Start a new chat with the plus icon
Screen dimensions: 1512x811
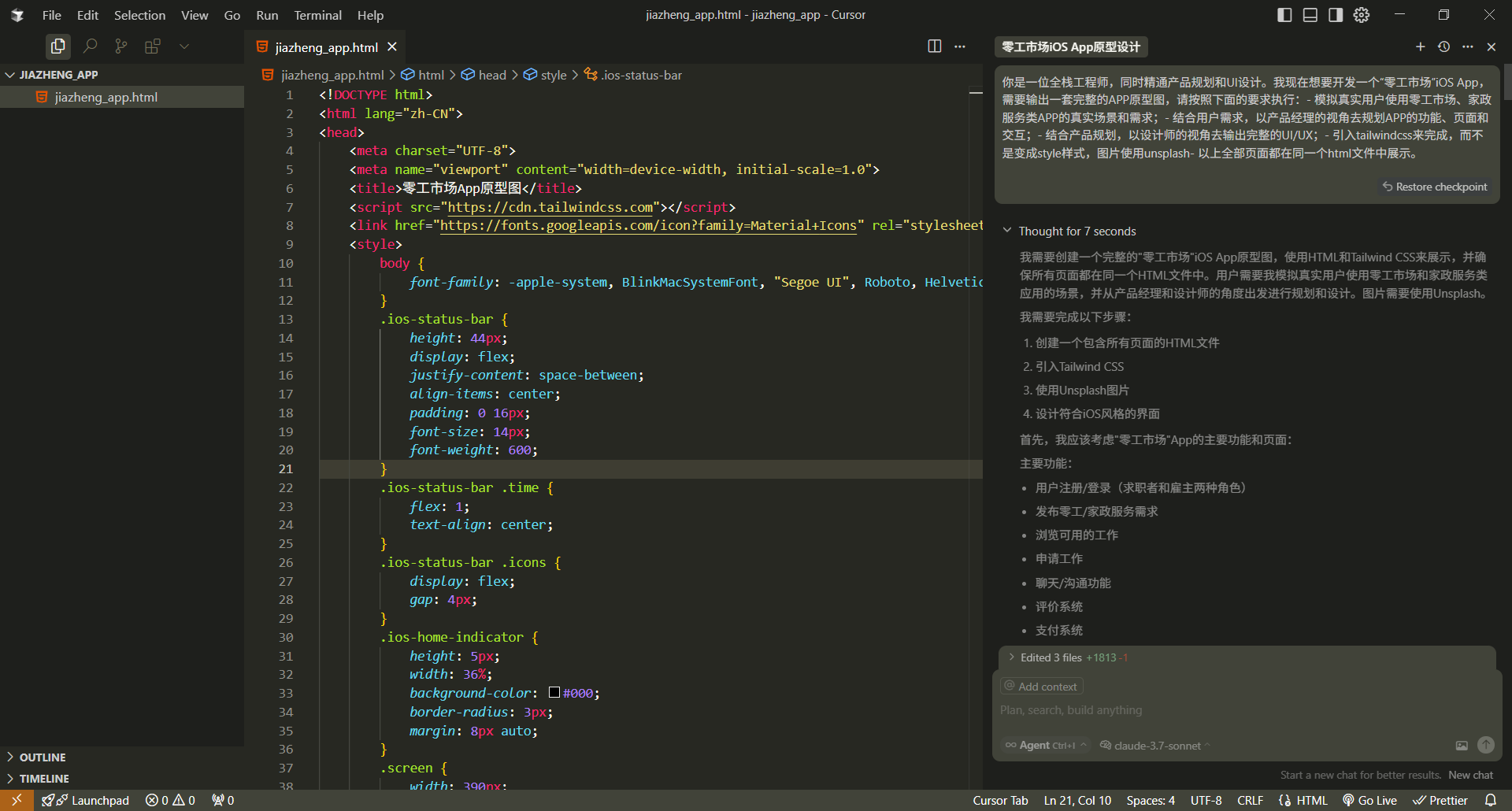point(1421,46)
